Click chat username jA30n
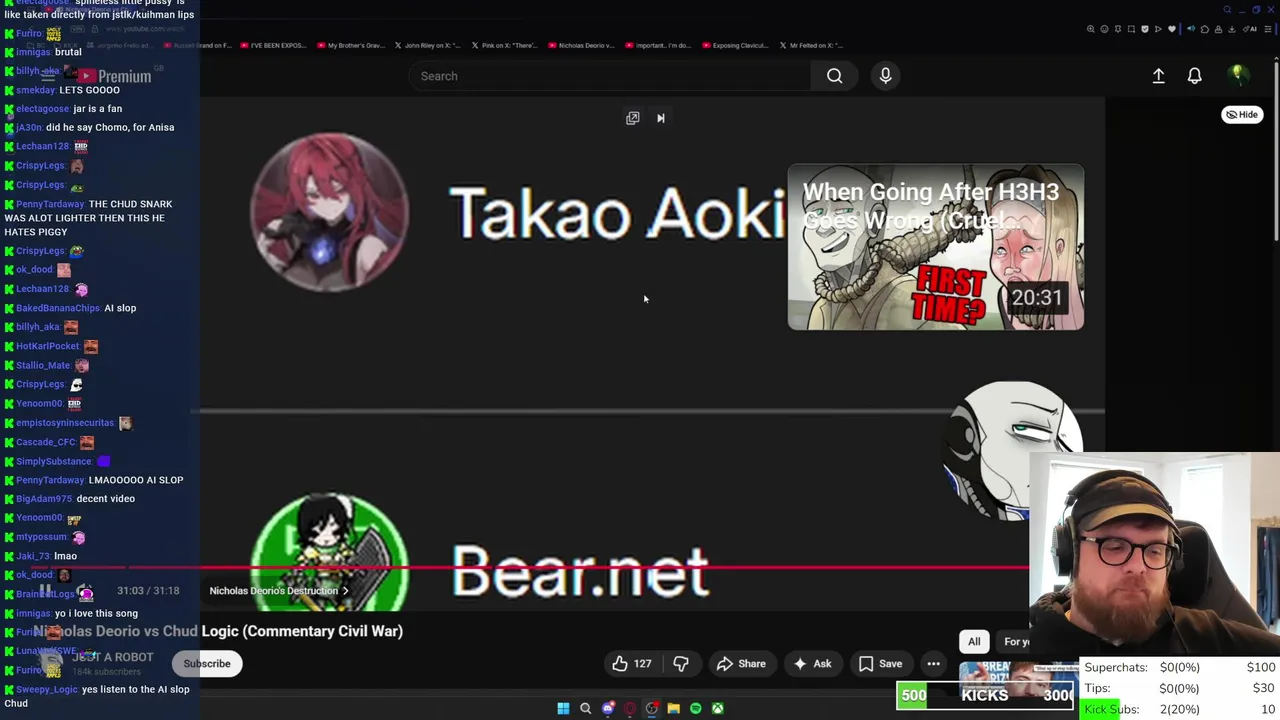 [29, 127]
